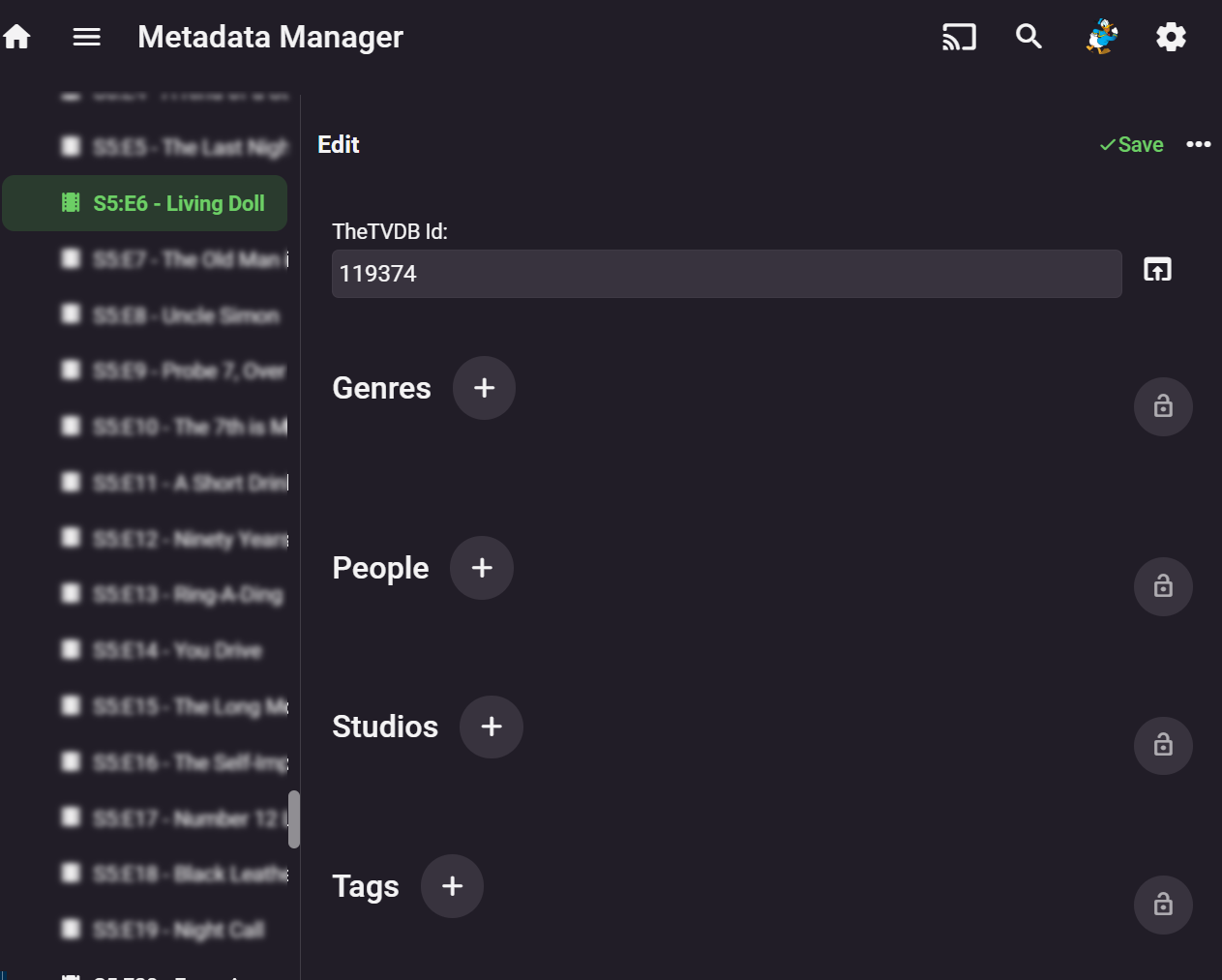Open TheTVDB Id in external page
Screen dimensions: 1222x980
pyautogui.click(x=1157, y=270)
